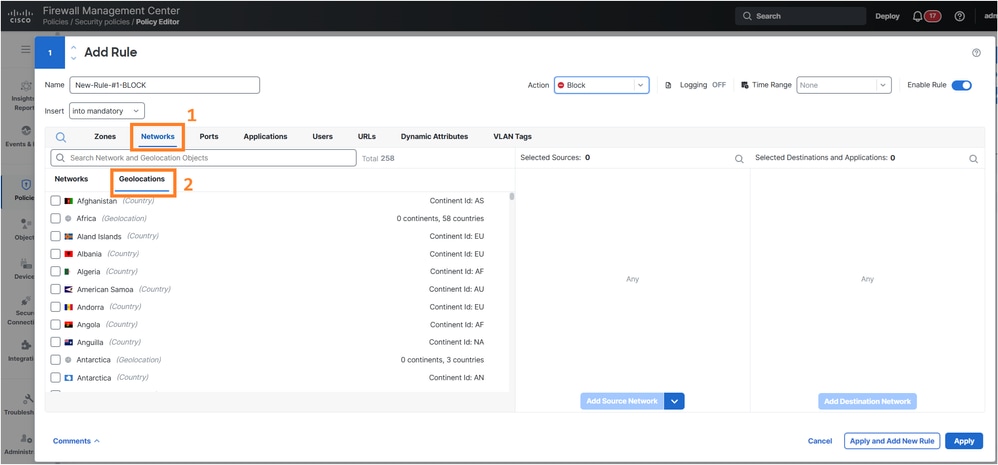Check the Albania country checkbox
The image size is (998, 465).
point(55,254)
